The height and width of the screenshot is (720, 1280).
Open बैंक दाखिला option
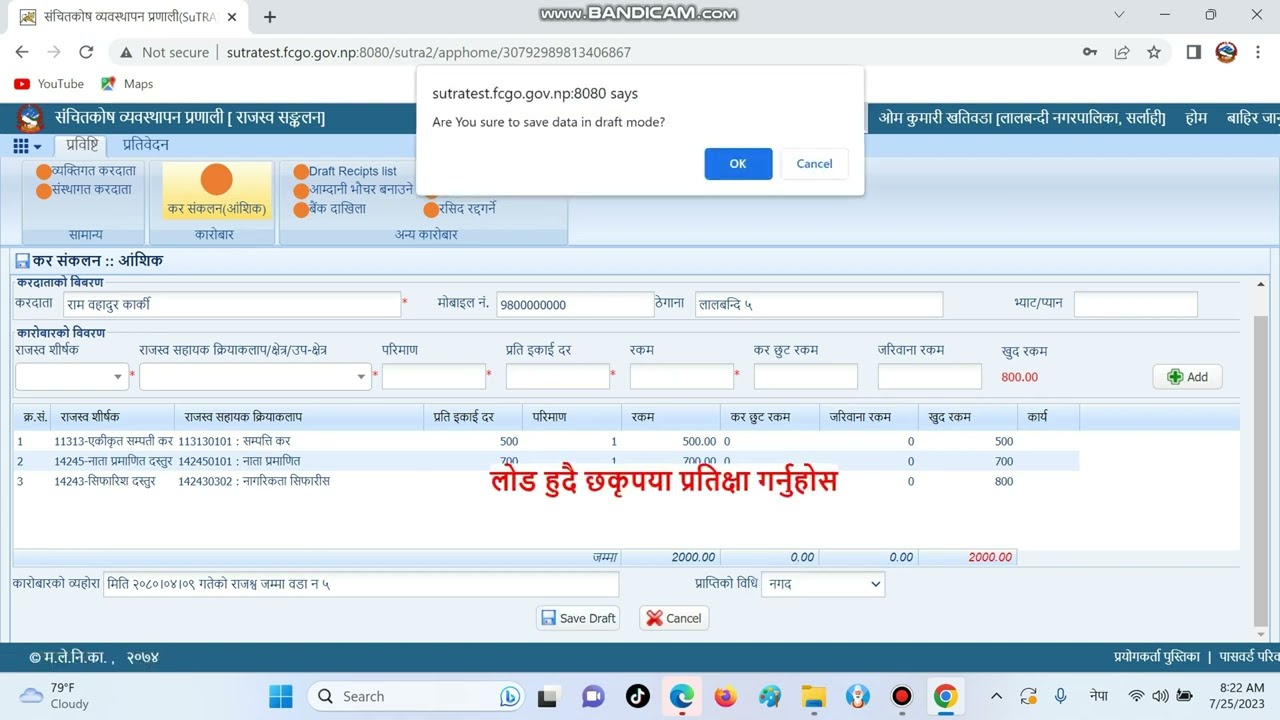tap(330, 209)
